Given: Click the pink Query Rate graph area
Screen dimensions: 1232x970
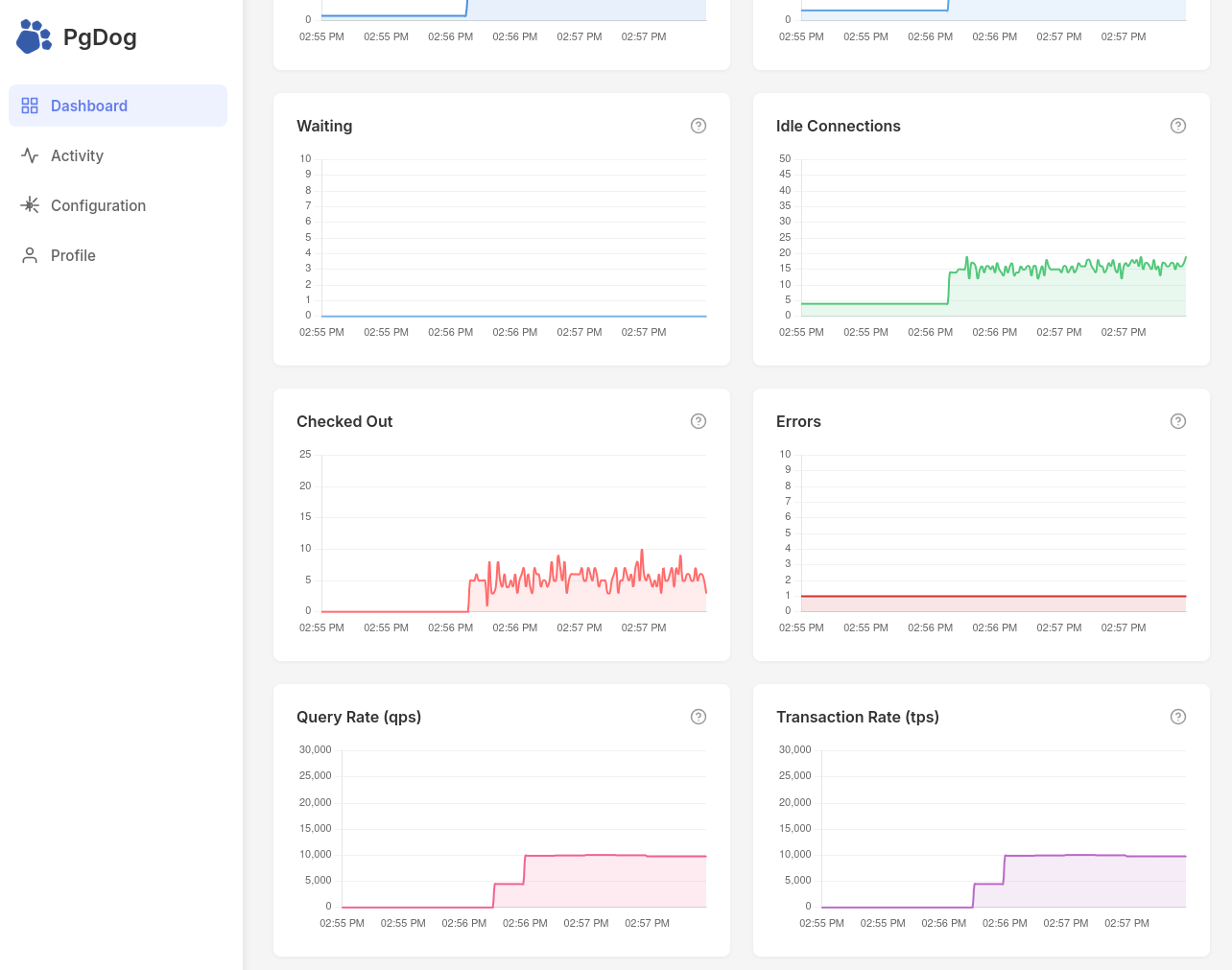Looking at the screenshot, I should point(614,881).
